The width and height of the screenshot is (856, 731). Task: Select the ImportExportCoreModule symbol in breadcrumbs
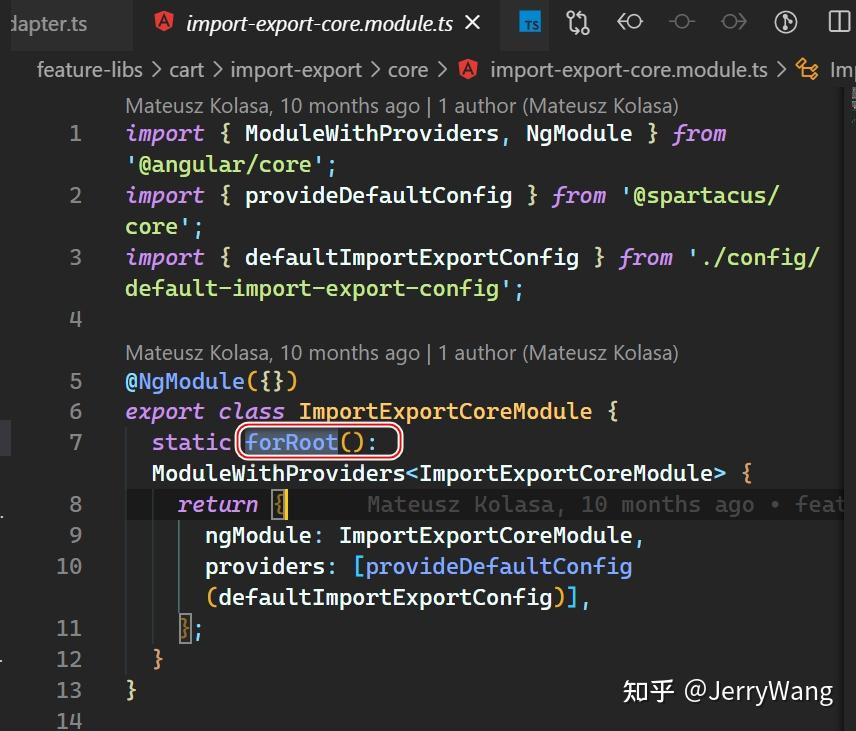click(x=845, y=70)
